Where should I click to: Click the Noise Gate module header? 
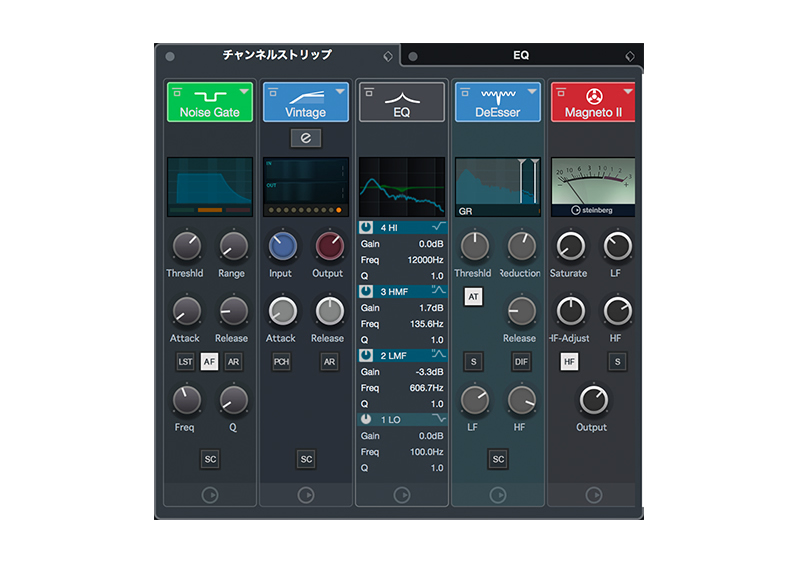point(210,102)
